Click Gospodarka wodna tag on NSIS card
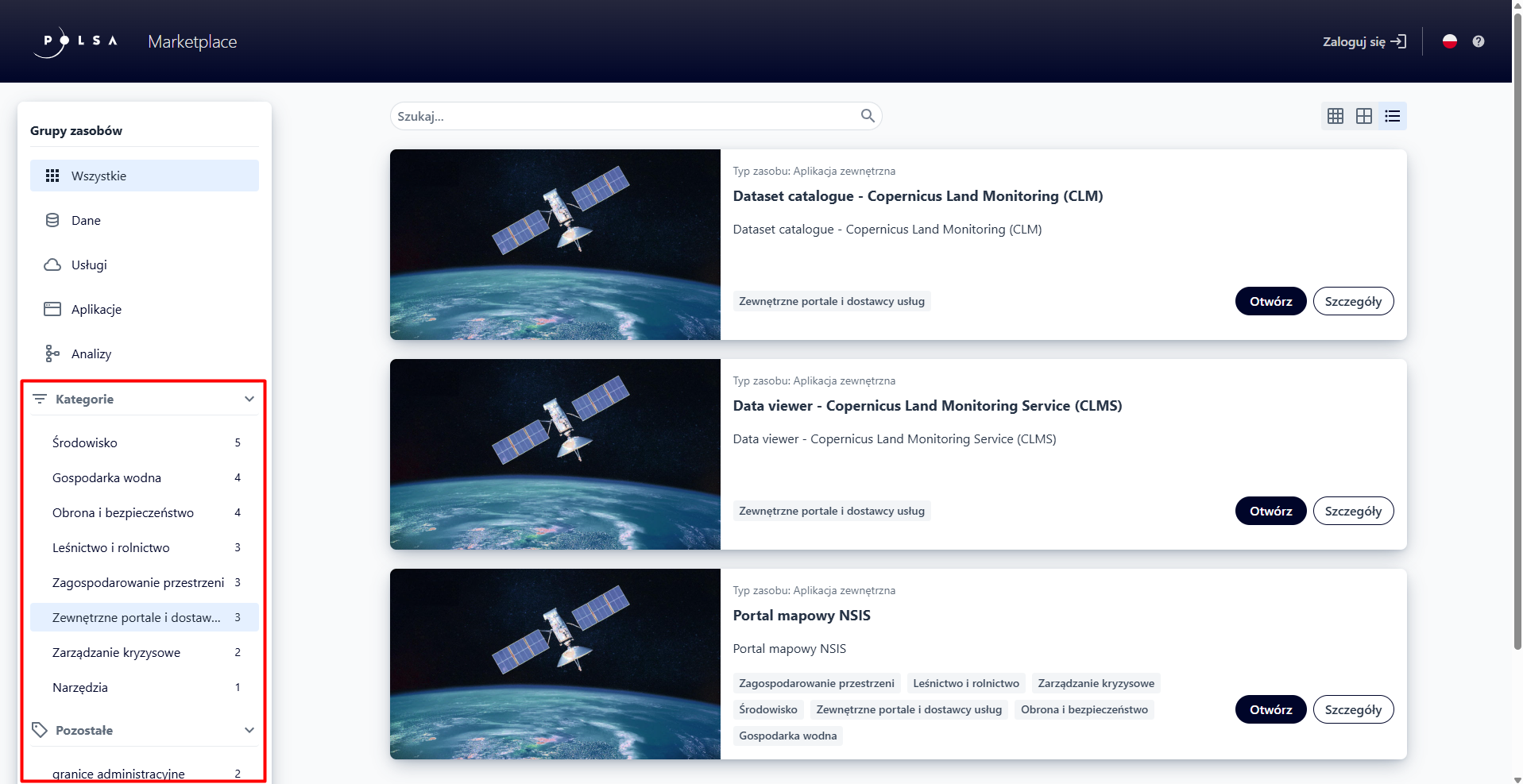Viewport: 1523px width, 784px height. click(x=788, y=736)
